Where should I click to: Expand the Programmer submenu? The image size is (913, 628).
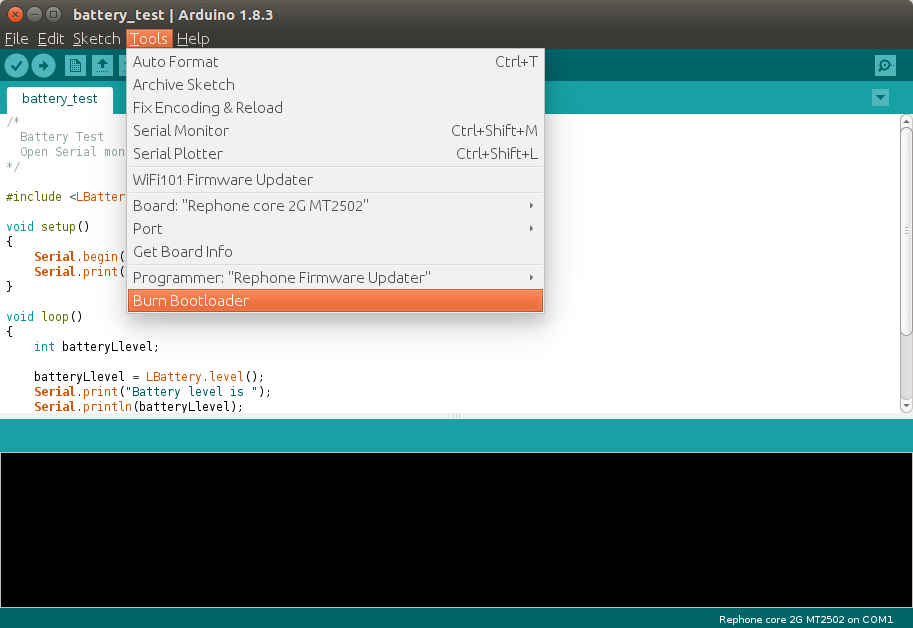click(335, 278)
